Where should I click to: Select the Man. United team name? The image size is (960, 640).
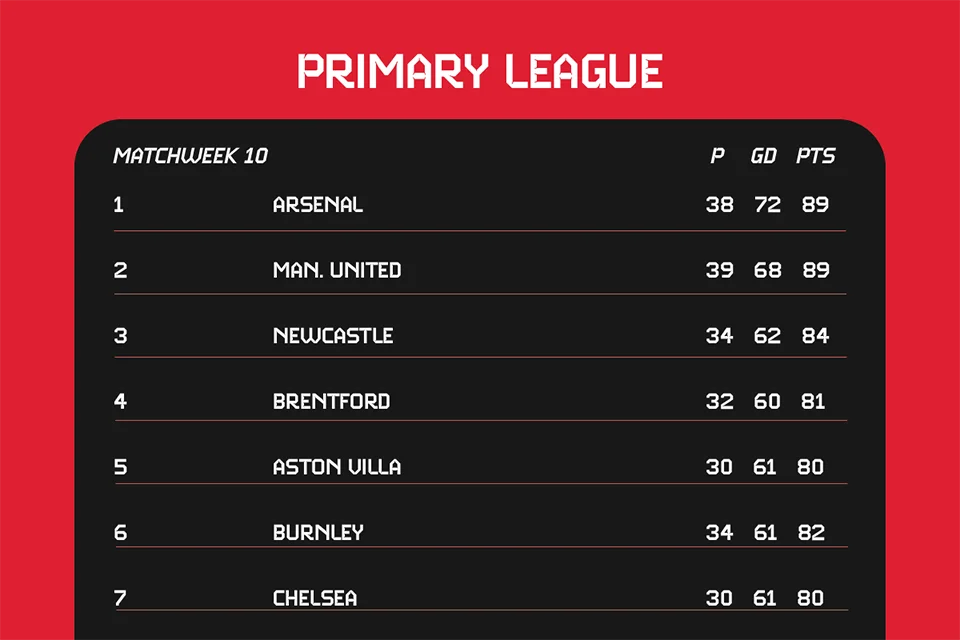[x=337, y=270]
